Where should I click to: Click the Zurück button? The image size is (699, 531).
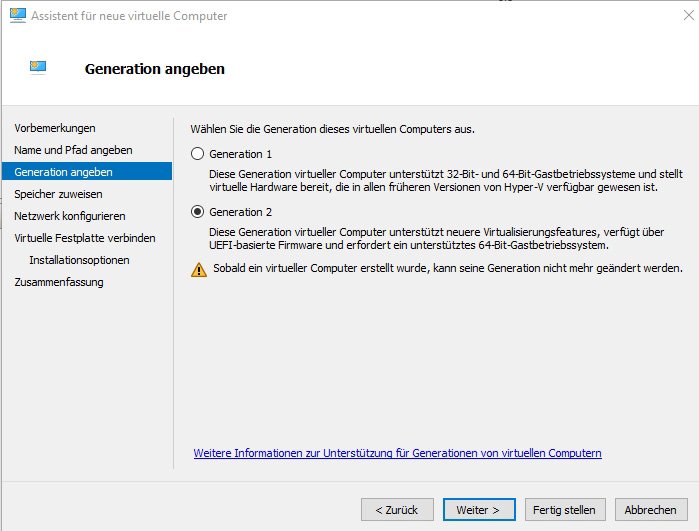pyautogui.click(x=397, y=509)
